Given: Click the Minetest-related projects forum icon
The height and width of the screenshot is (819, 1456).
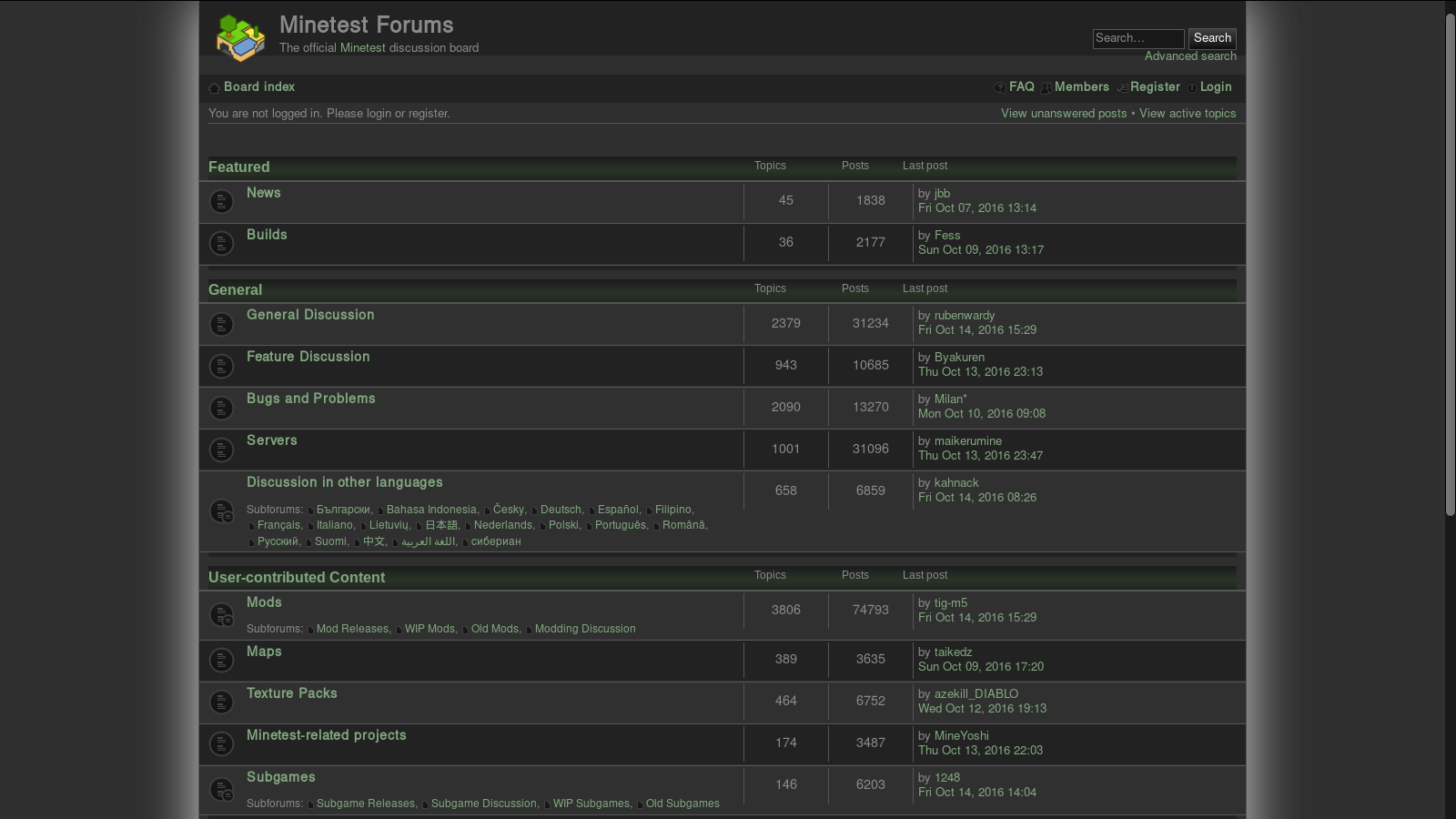Looking at the screenshot, I should point(221,743).
